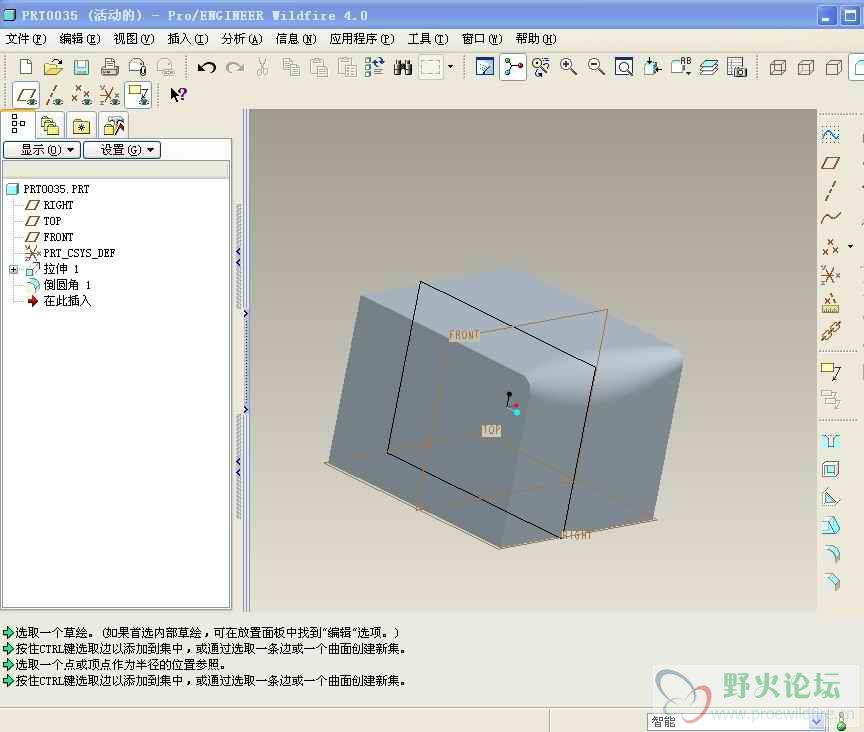Click the scissors Cut icon

pyautogui.click(x=262, y=67)
